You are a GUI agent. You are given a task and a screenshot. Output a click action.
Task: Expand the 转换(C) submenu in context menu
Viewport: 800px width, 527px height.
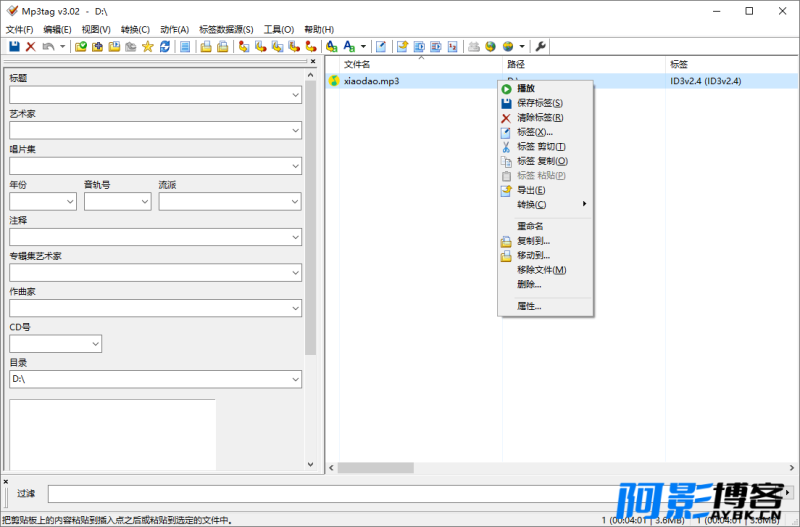point(545,205)
